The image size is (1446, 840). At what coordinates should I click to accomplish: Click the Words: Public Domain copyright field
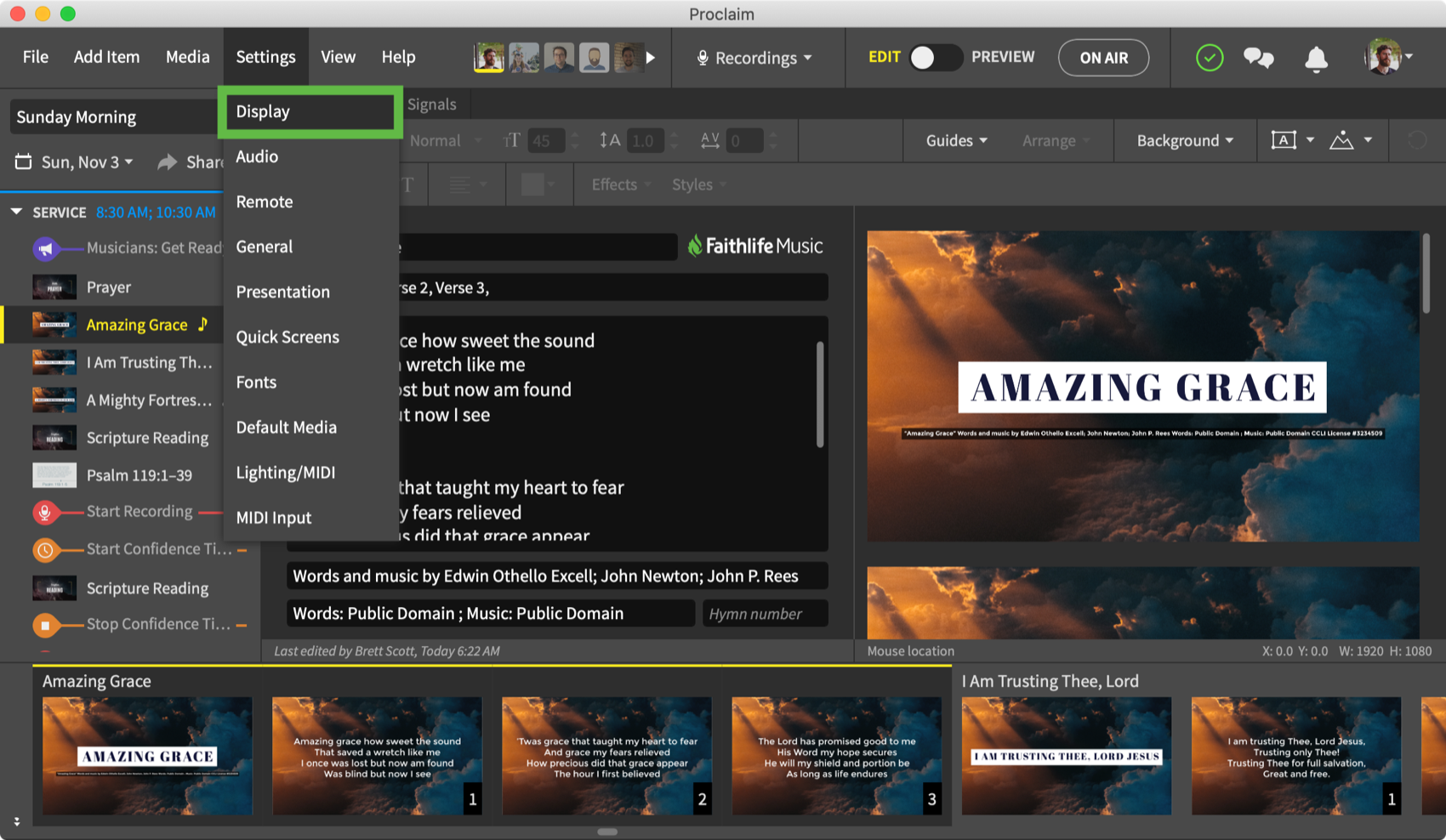[x=491, y=613]
